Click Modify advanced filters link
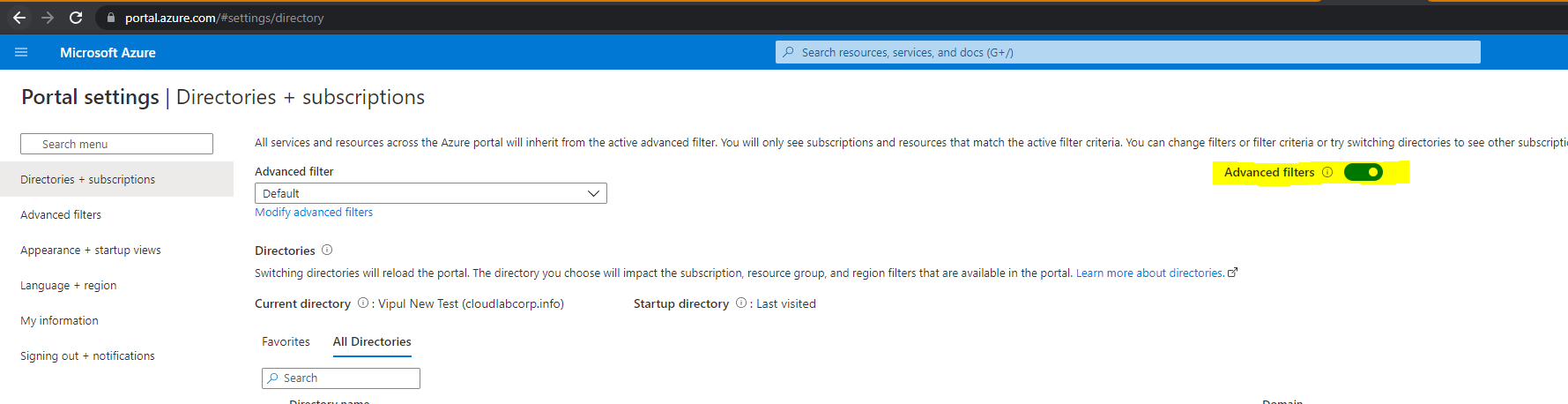Image resolution: width=1568 pixels, height=404 pixels. click(314, 212)
